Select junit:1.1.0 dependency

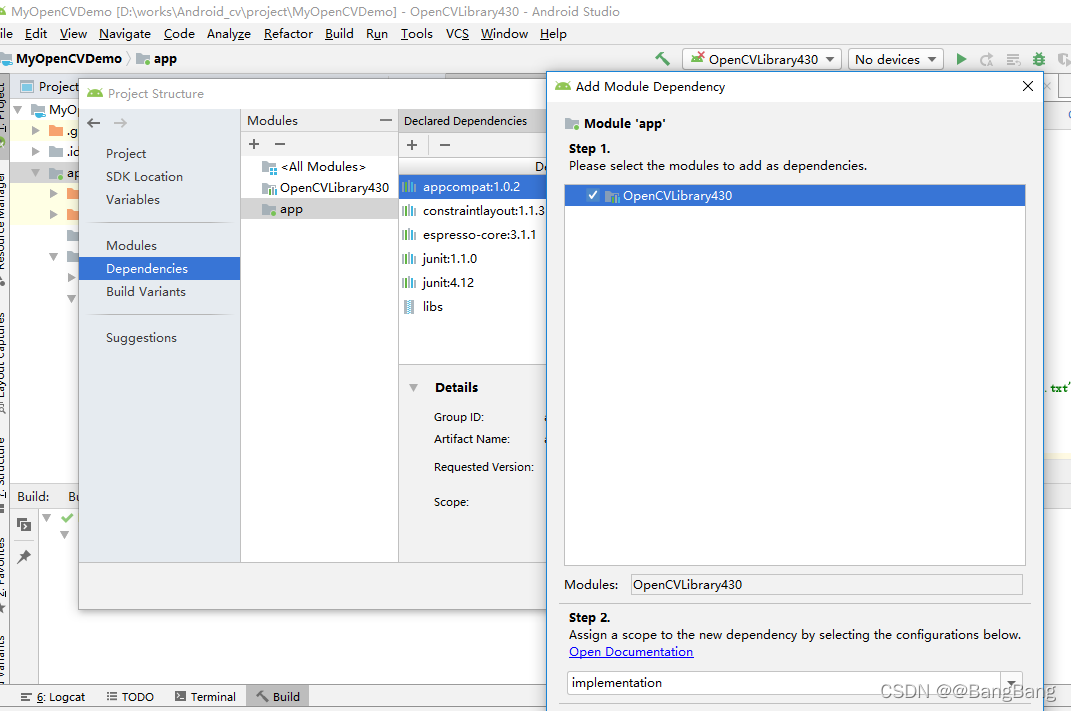point(473,258)
